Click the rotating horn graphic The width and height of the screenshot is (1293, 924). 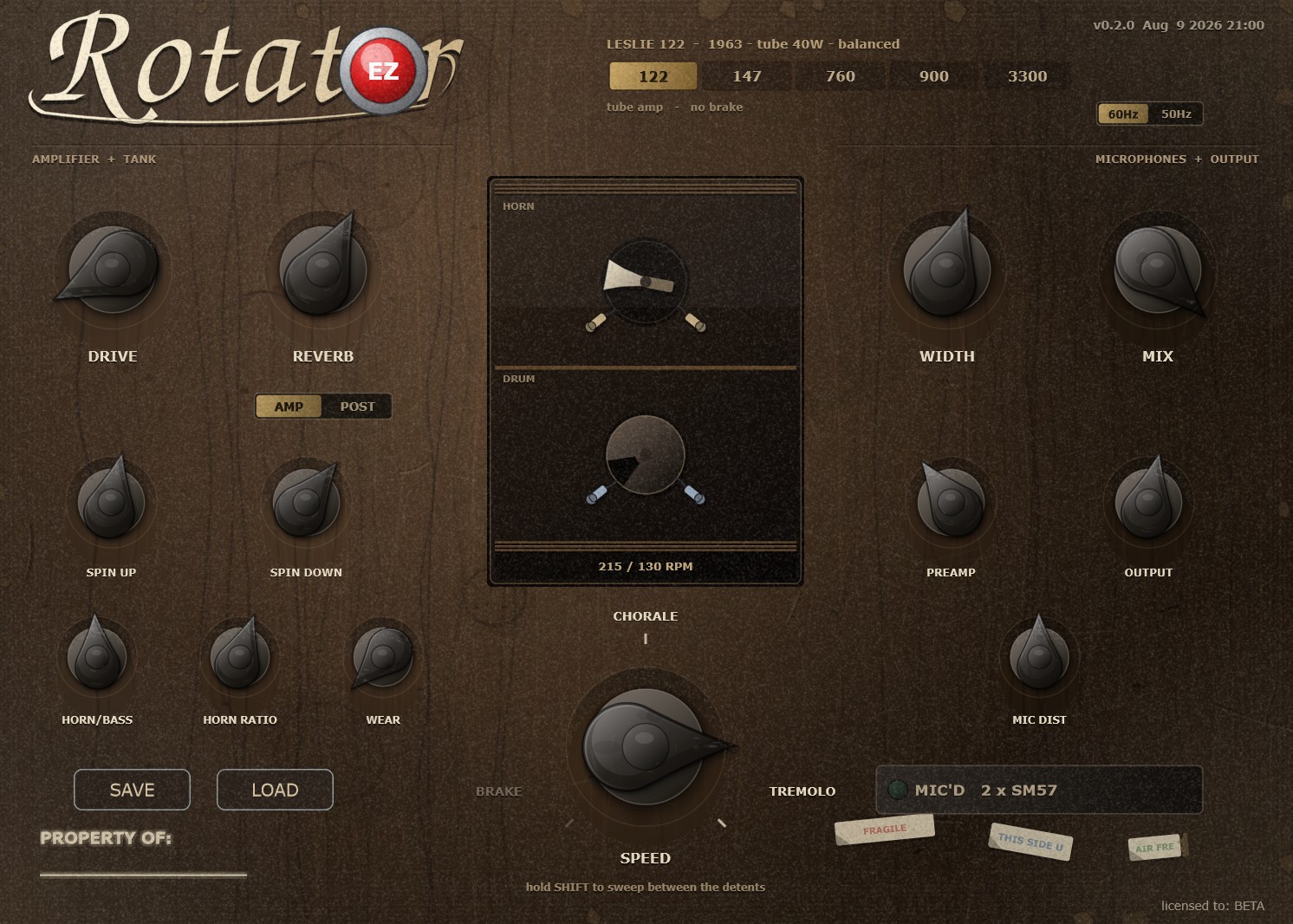645,281
